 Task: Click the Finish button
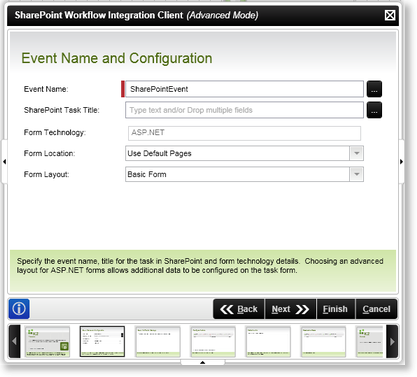(336, 309)
